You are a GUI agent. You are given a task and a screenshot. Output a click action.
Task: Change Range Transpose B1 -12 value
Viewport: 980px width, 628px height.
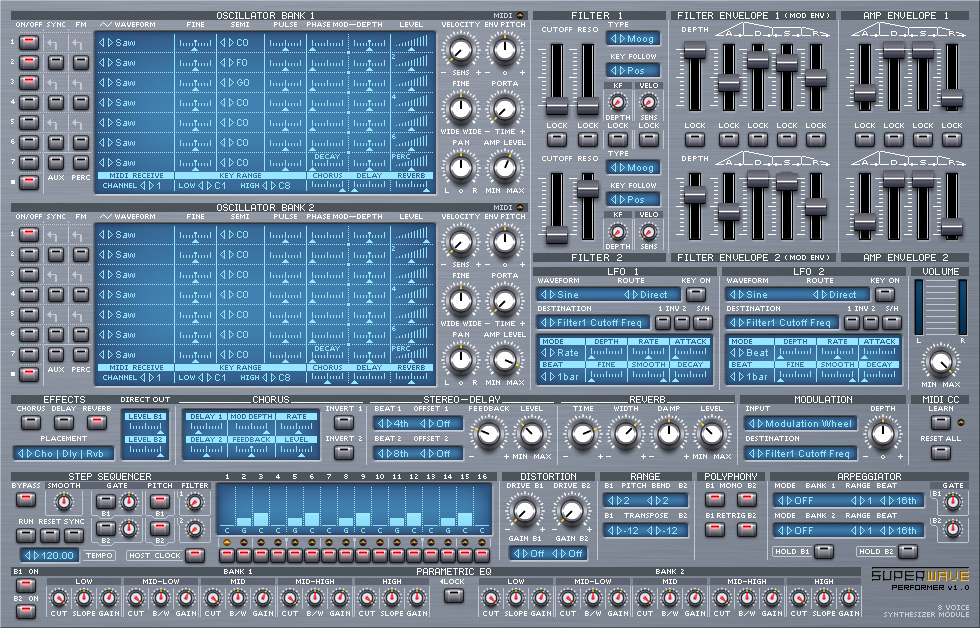coord(624,531)
